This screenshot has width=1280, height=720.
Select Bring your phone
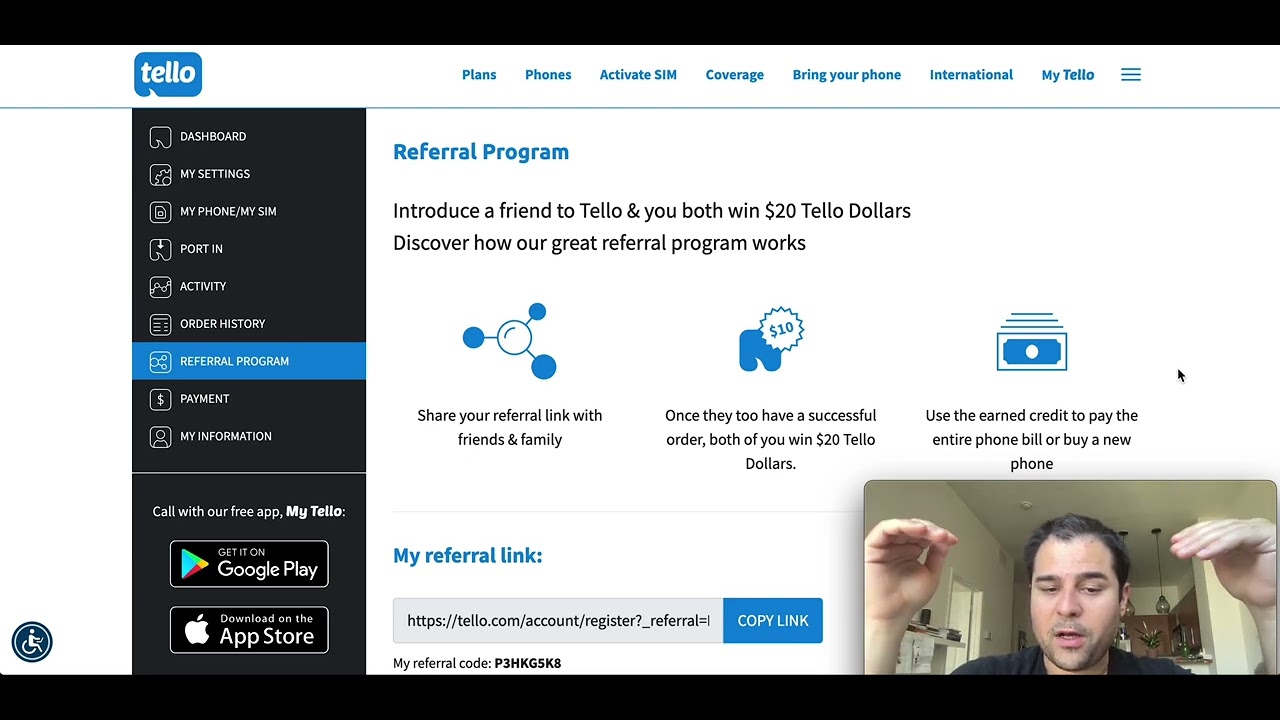847,75
